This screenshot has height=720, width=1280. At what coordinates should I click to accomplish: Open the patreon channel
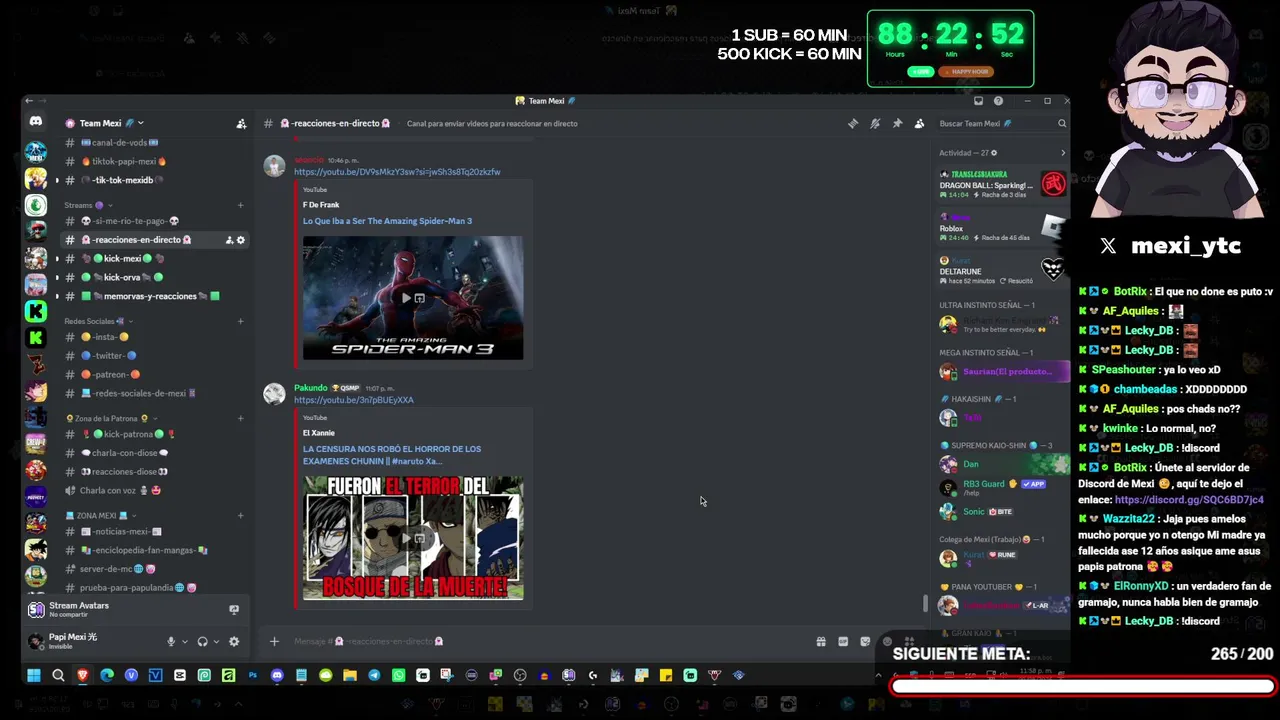pyautogui.click(x=155, y=375)
